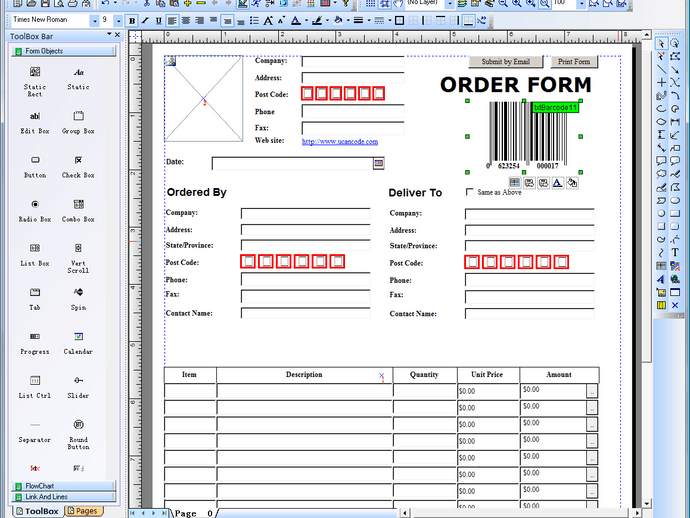690x518 pixels.
Task: Select the Check Box form object
Action: 78,167
